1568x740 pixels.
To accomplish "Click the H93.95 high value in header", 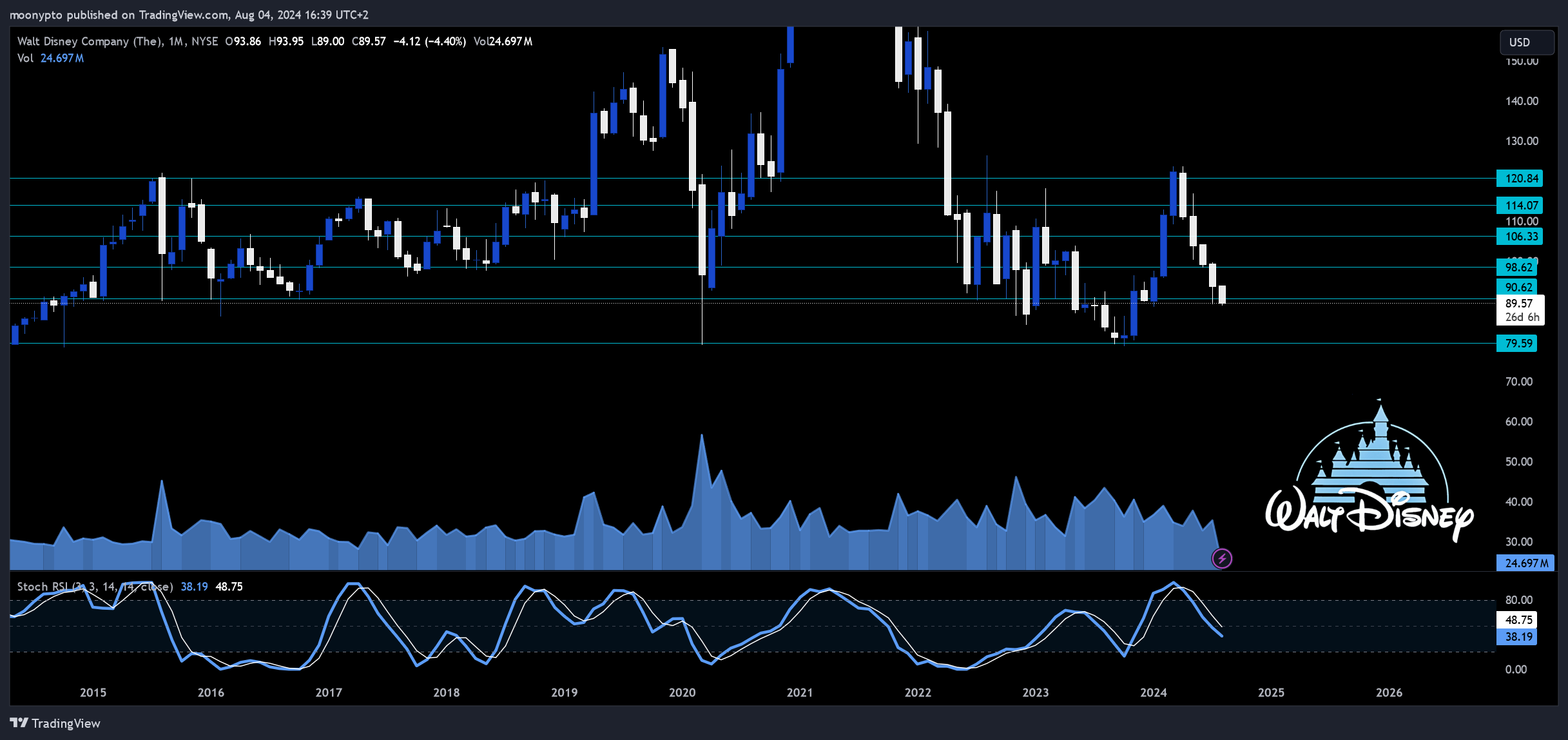I will [x=286, y=41].
